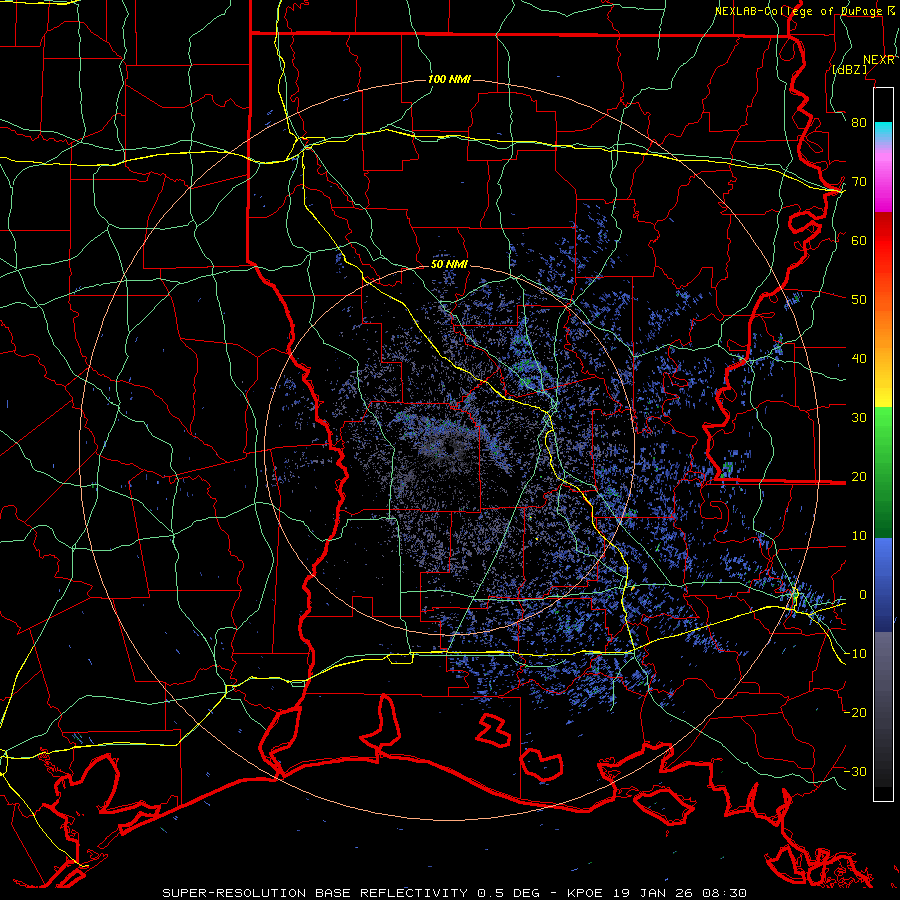900x900 pixels.
Task: Select the 70 value on dBZ scale
Action: pos(859,182)
